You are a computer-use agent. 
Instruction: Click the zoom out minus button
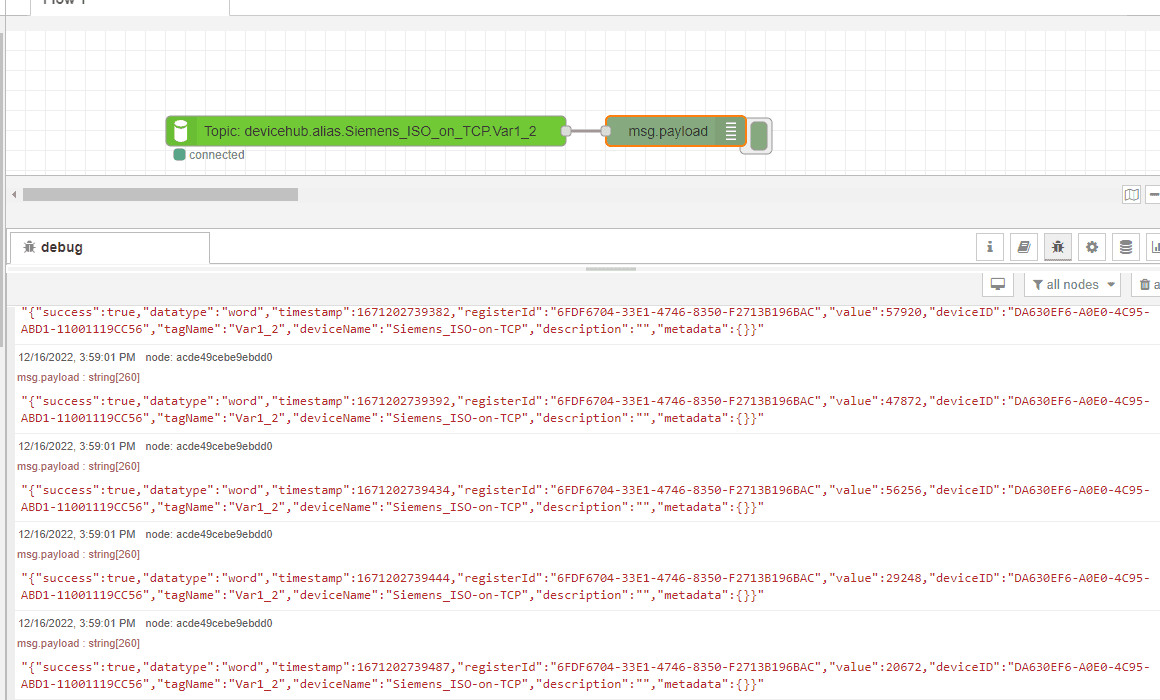pos(1154,194)
